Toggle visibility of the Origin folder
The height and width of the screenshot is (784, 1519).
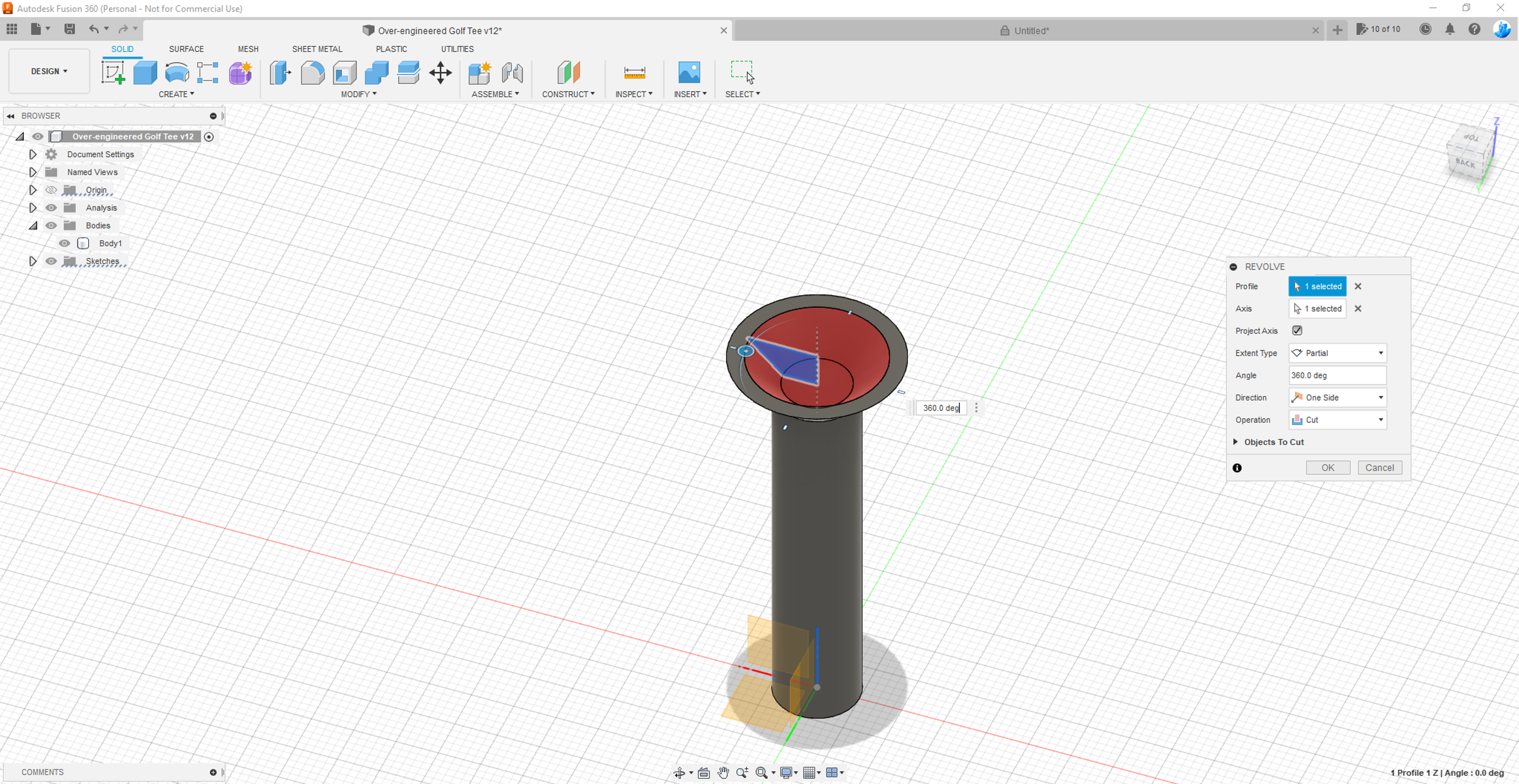[x=51, y=190]
